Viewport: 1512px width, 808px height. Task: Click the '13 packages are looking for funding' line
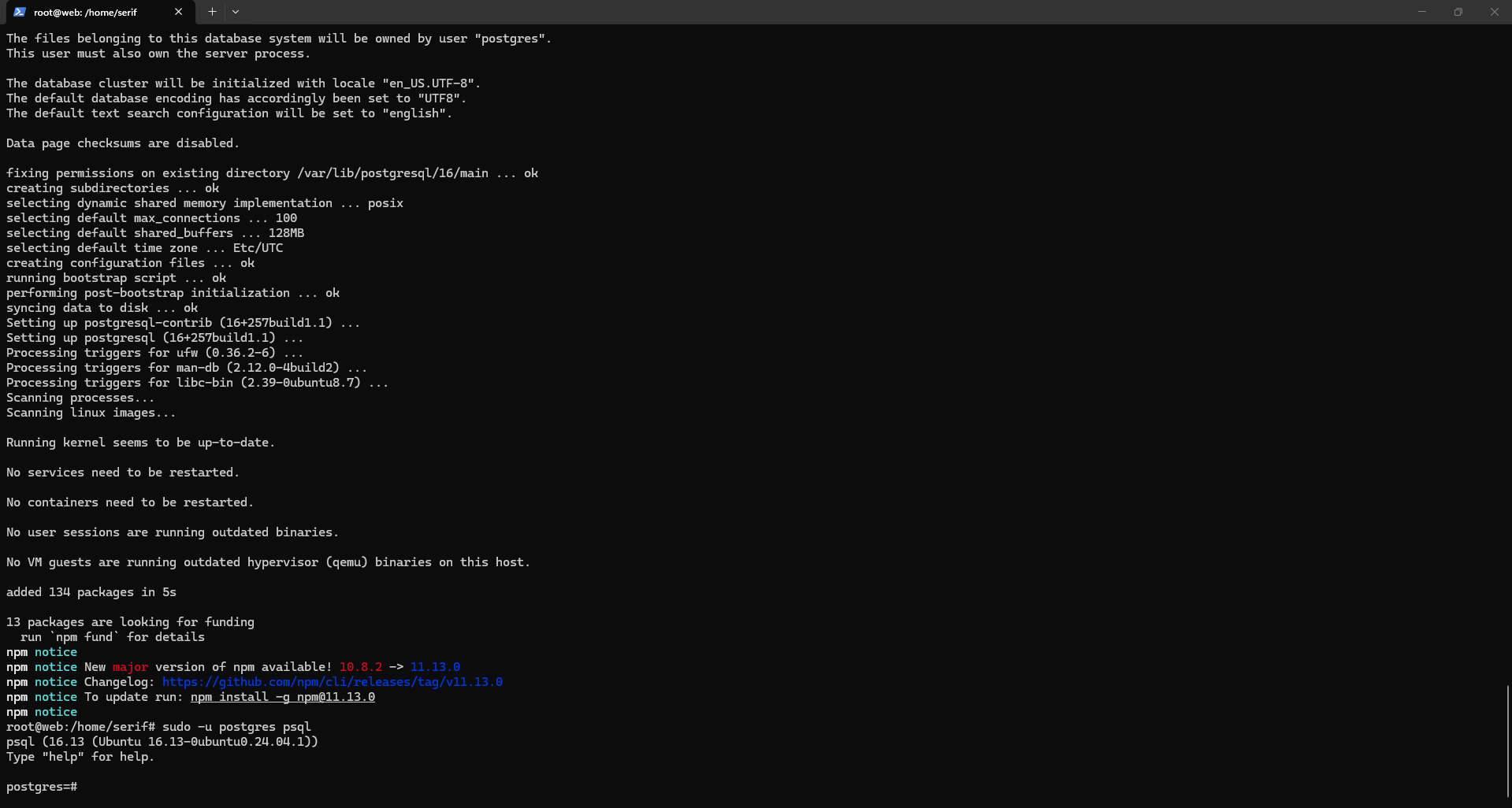(130, 622)
